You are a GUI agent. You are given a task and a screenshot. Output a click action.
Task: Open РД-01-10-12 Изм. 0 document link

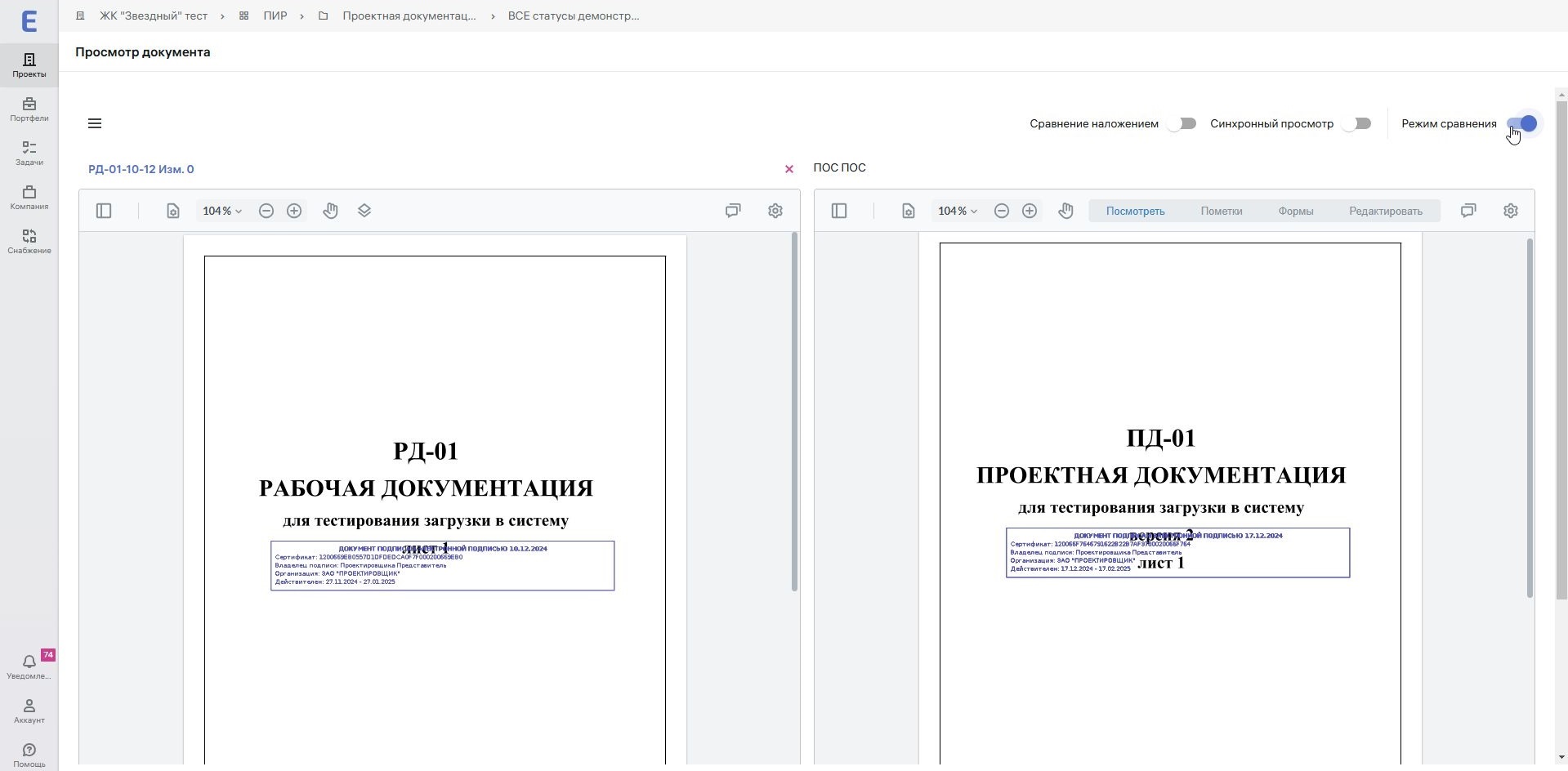[x=141, y=169]
